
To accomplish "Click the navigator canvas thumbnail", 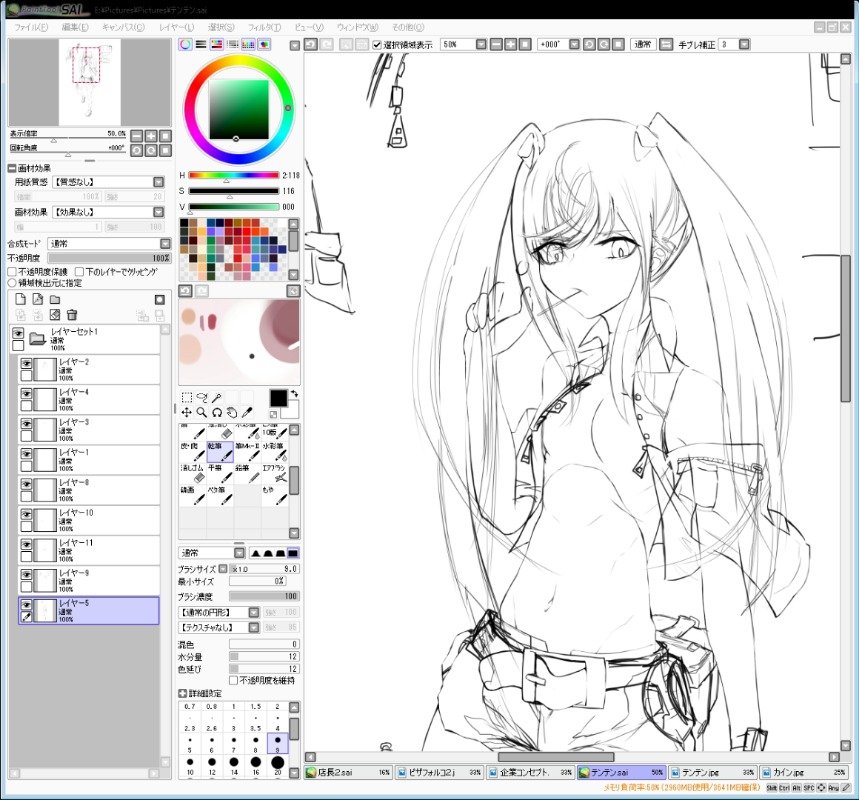I will tap(90, 82).
